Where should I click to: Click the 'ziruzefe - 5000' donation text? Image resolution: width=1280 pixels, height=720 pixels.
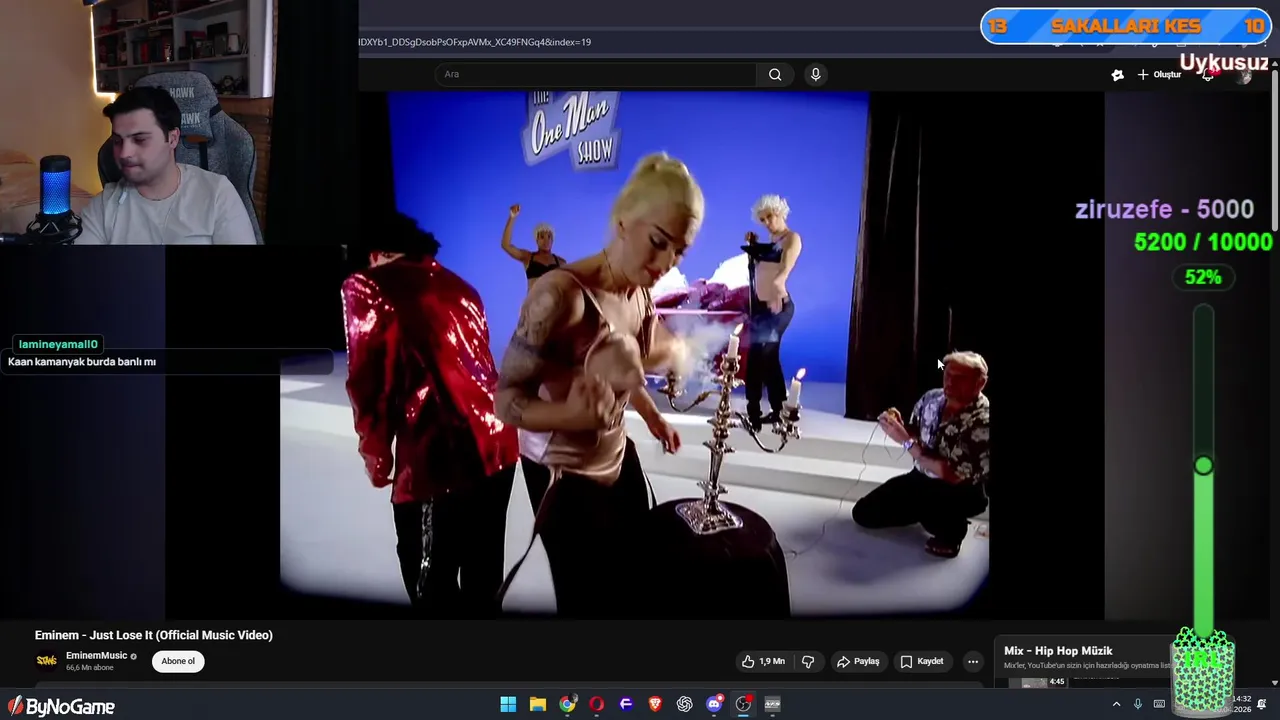[1164, 209]
